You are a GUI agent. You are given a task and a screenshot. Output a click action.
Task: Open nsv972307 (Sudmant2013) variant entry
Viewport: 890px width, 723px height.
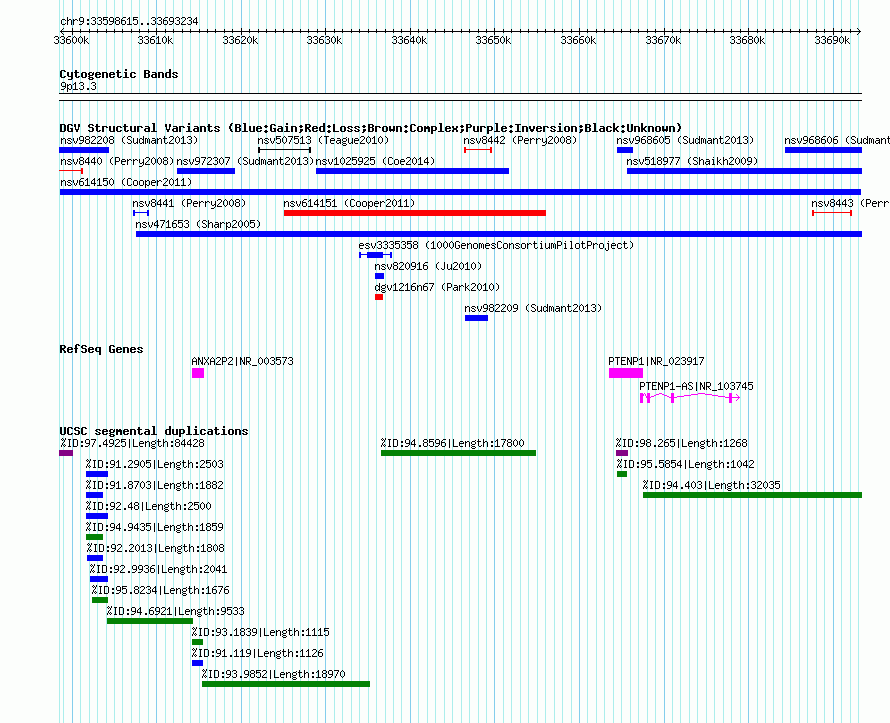pyautogui.click(x=245, y=161)
